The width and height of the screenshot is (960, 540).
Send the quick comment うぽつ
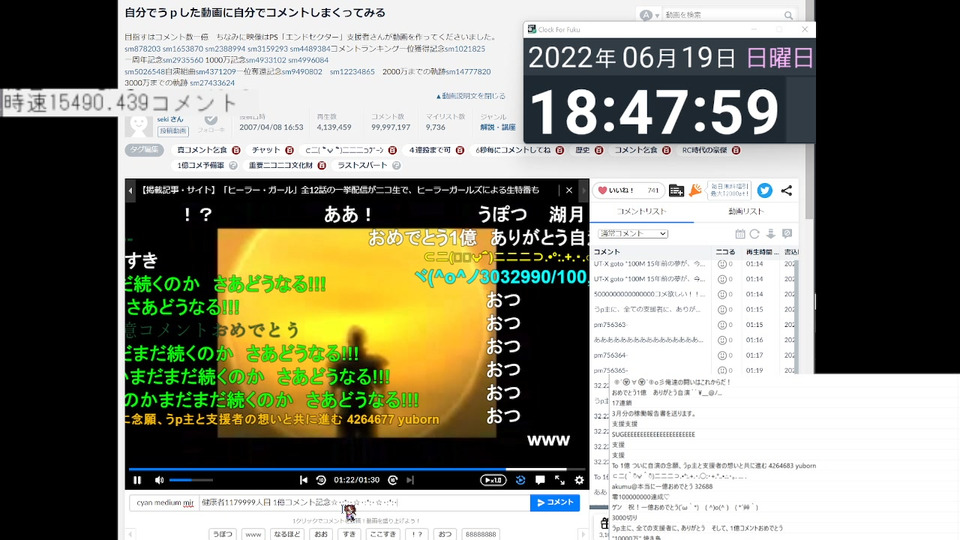(x=223, y=534)
